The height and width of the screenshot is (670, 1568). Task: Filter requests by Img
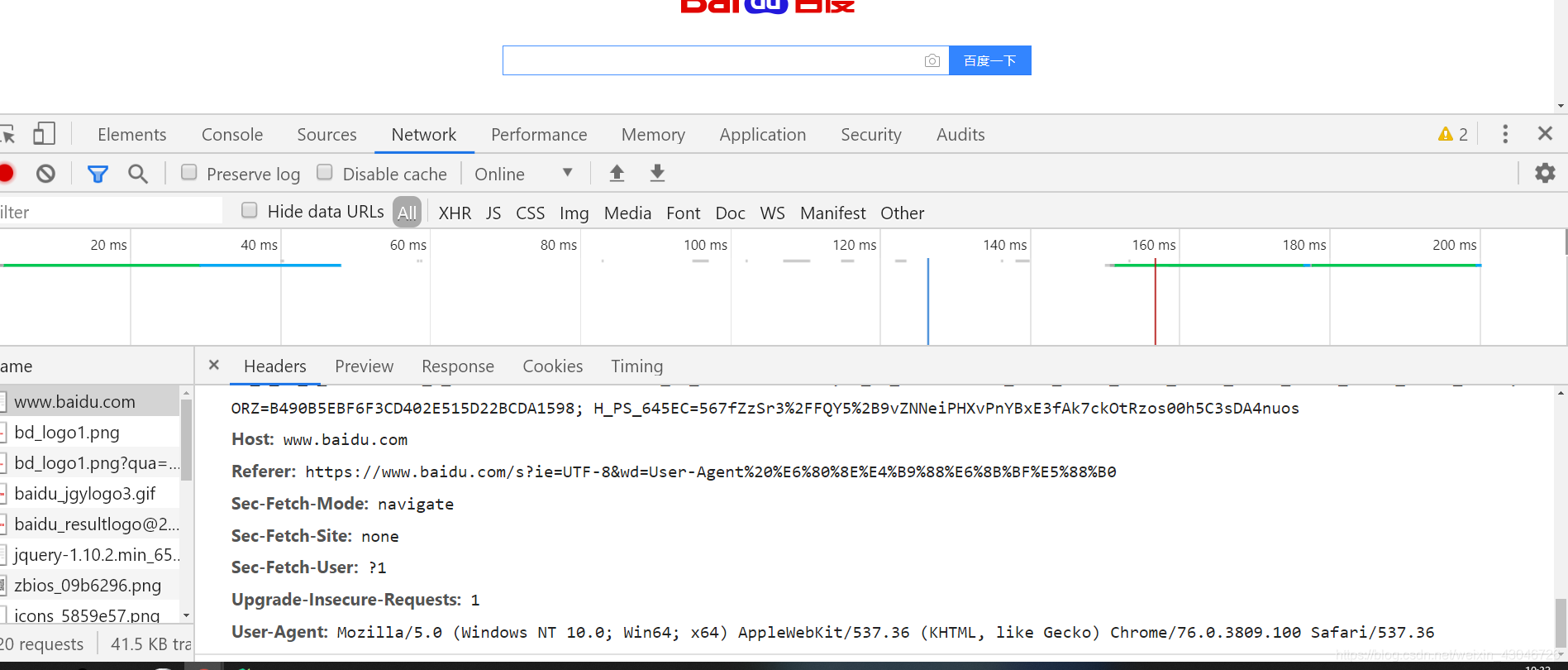(x=574, y=213)
